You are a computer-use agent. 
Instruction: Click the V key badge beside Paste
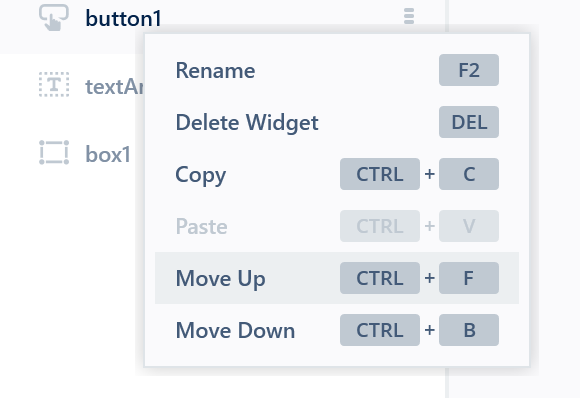(469, 226)
